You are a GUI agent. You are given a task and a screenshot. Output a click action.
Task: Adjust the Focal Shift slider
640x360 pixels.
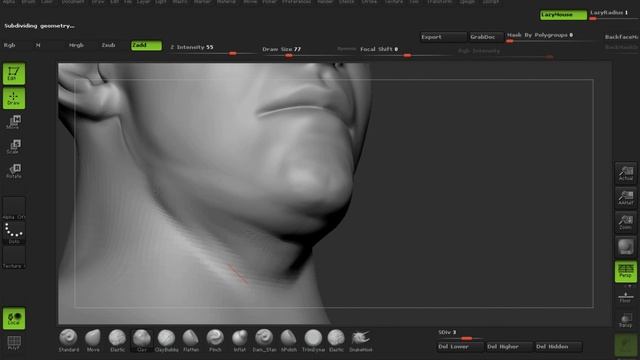(405, 51)
